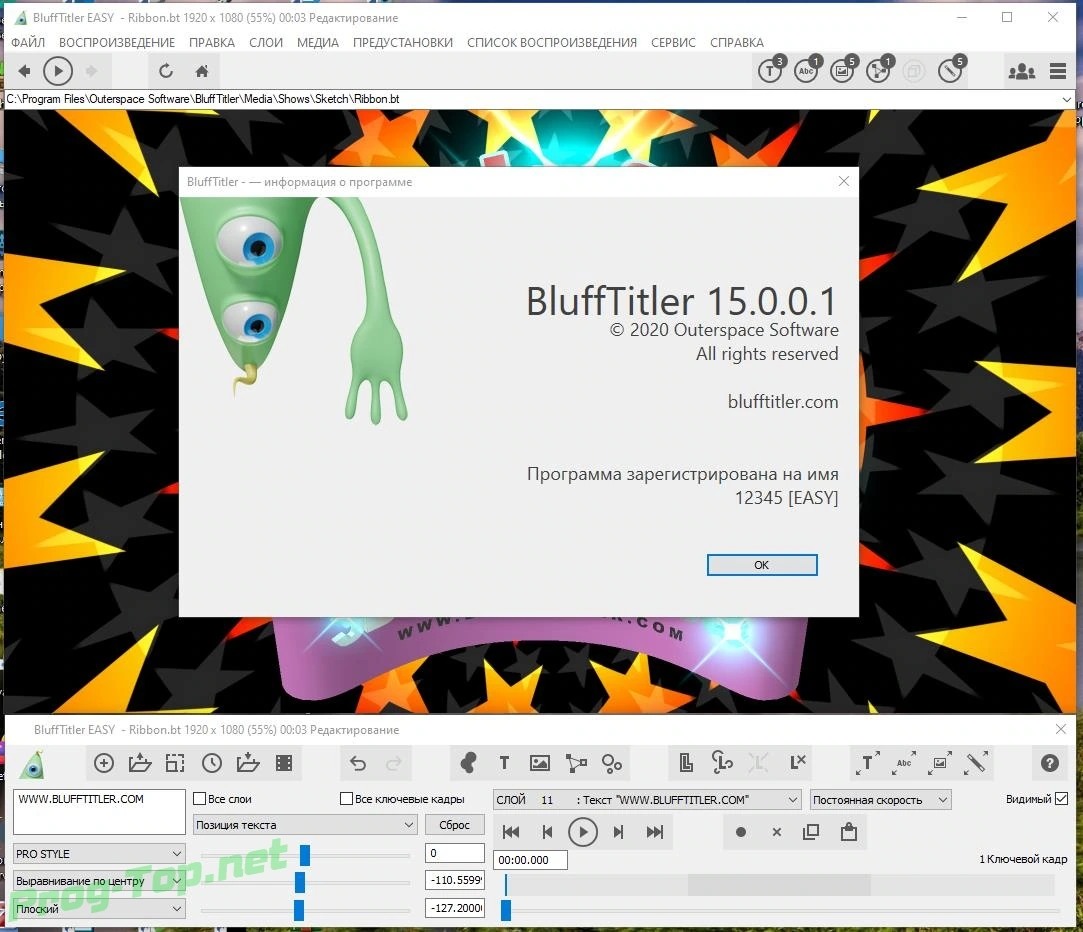Viewport: 1083px width, 932px height.
Task: Click the BluffTitler alien logo in the tool window
Action: click(32, 764)
